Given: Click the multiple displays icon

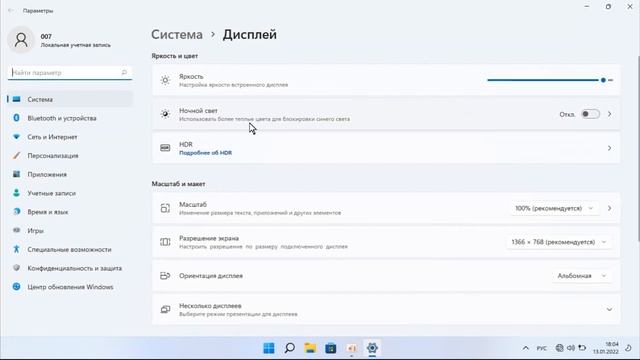Looking at the screenshot, I should (165, 309).
